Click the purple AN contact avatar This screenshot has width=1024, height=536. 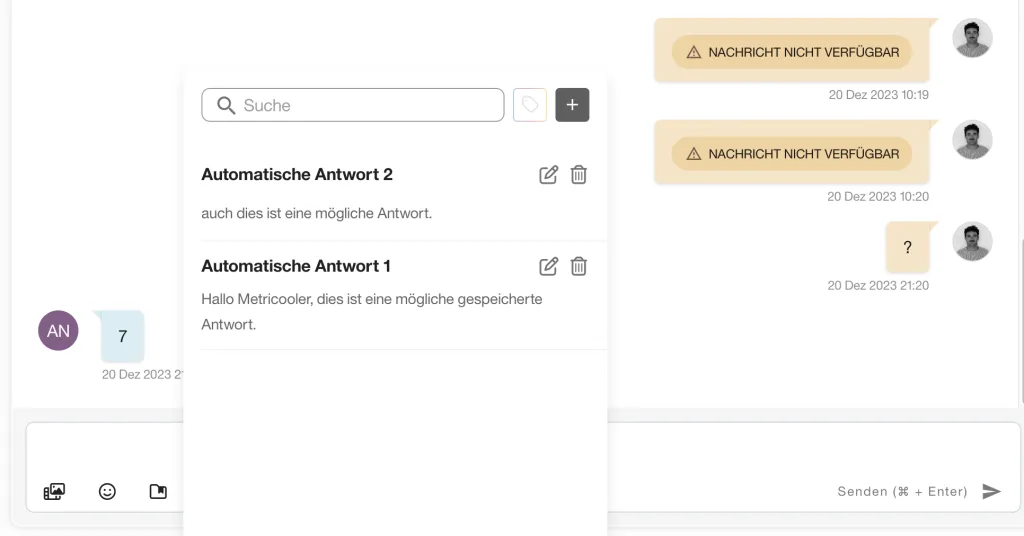coord(58,331)
